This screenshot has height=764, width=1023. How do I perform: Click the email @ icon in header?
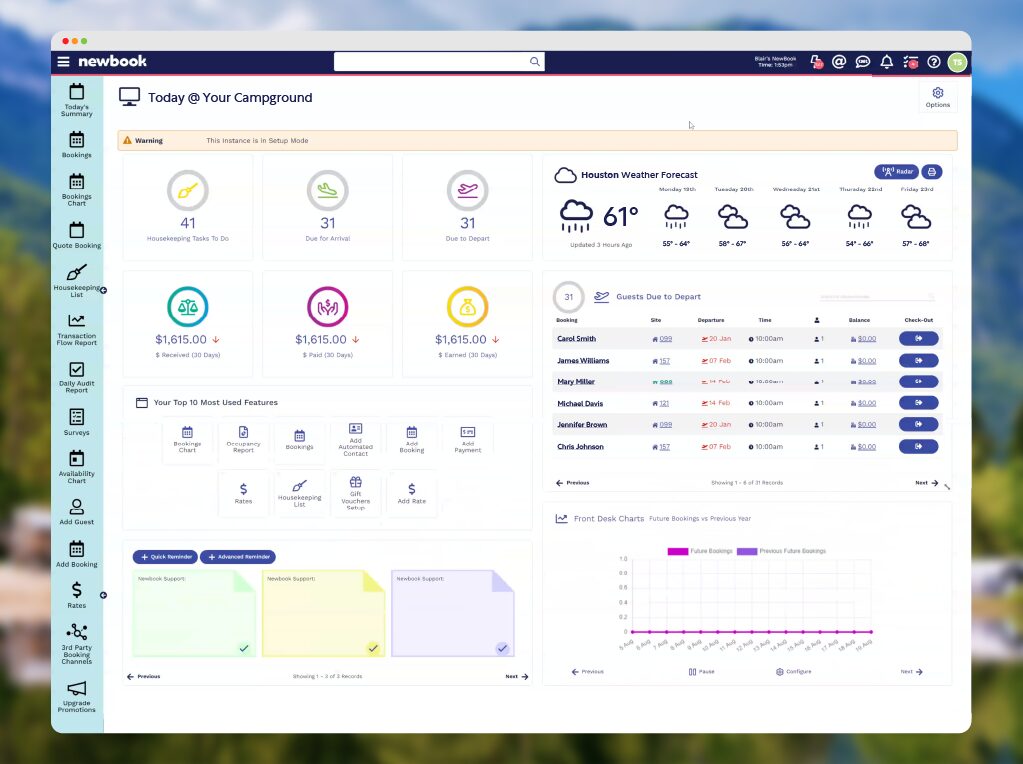839,62
